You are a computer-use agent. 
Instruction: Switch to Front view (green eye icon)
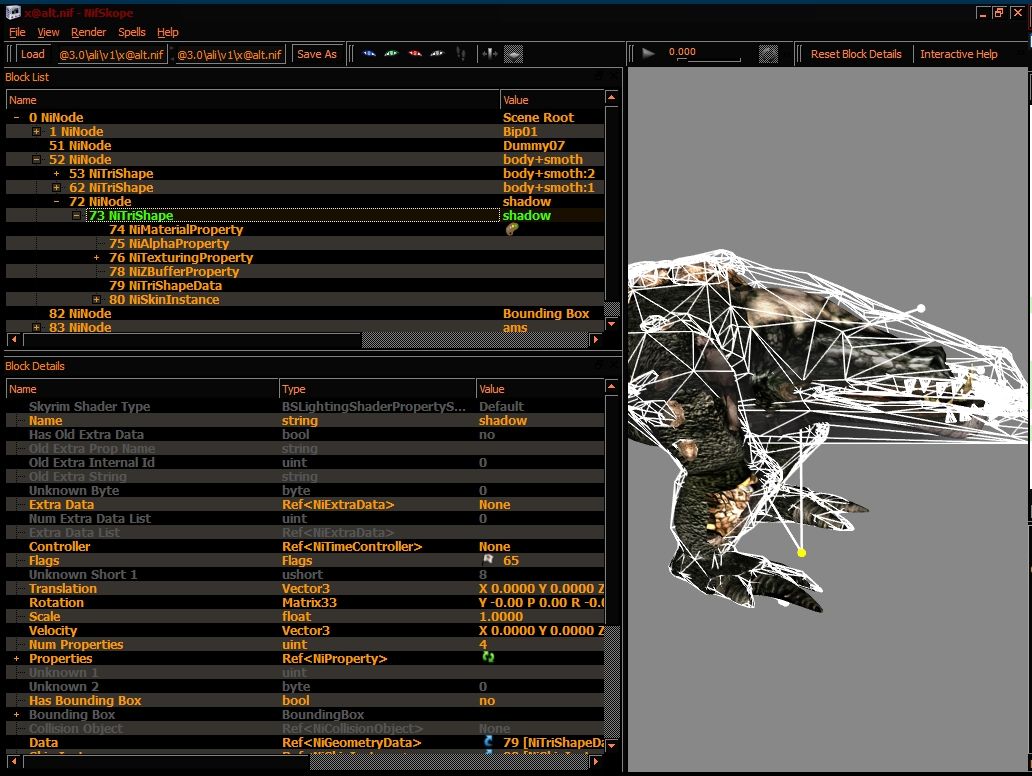(x=392, y=54)
